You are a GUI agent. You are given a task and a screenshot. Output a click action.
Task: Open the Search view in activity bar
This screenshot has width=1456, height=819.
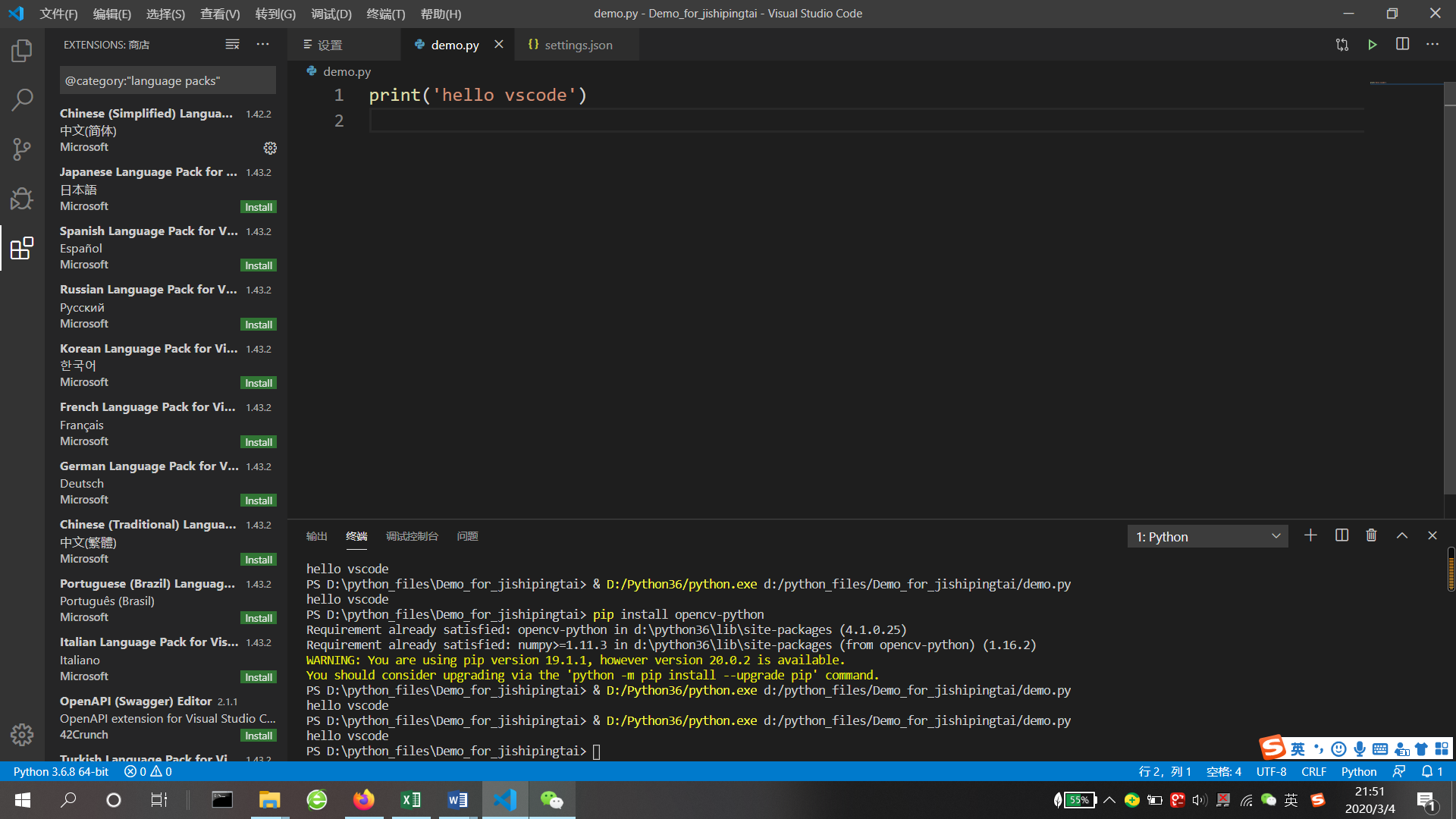coord(22,99)
